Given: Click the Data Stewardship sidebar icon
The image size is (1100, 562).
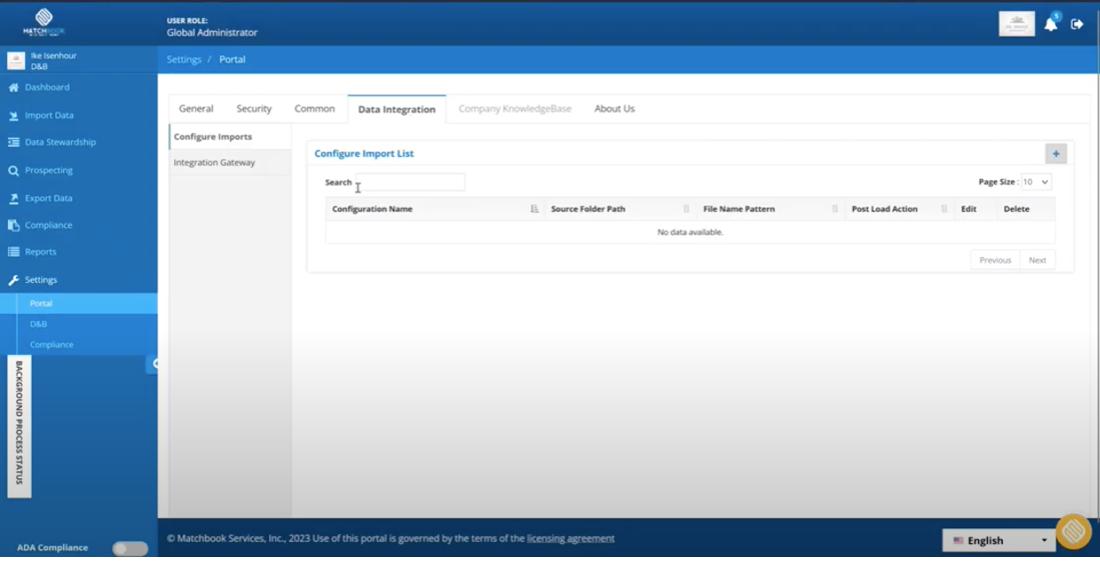Looking at the screenshot, I should point(13,142).
